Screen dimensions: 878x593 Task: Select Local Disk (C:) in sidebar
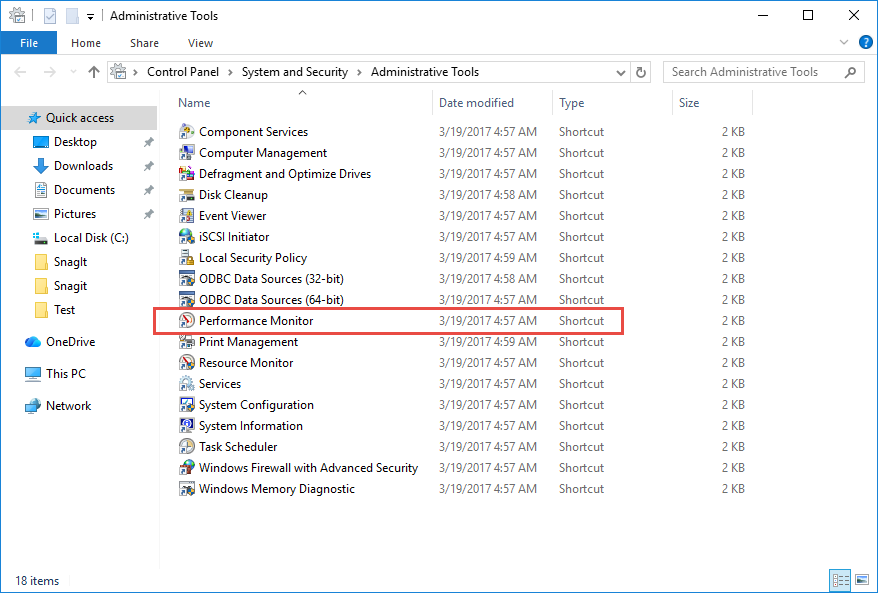pos(91,237)
